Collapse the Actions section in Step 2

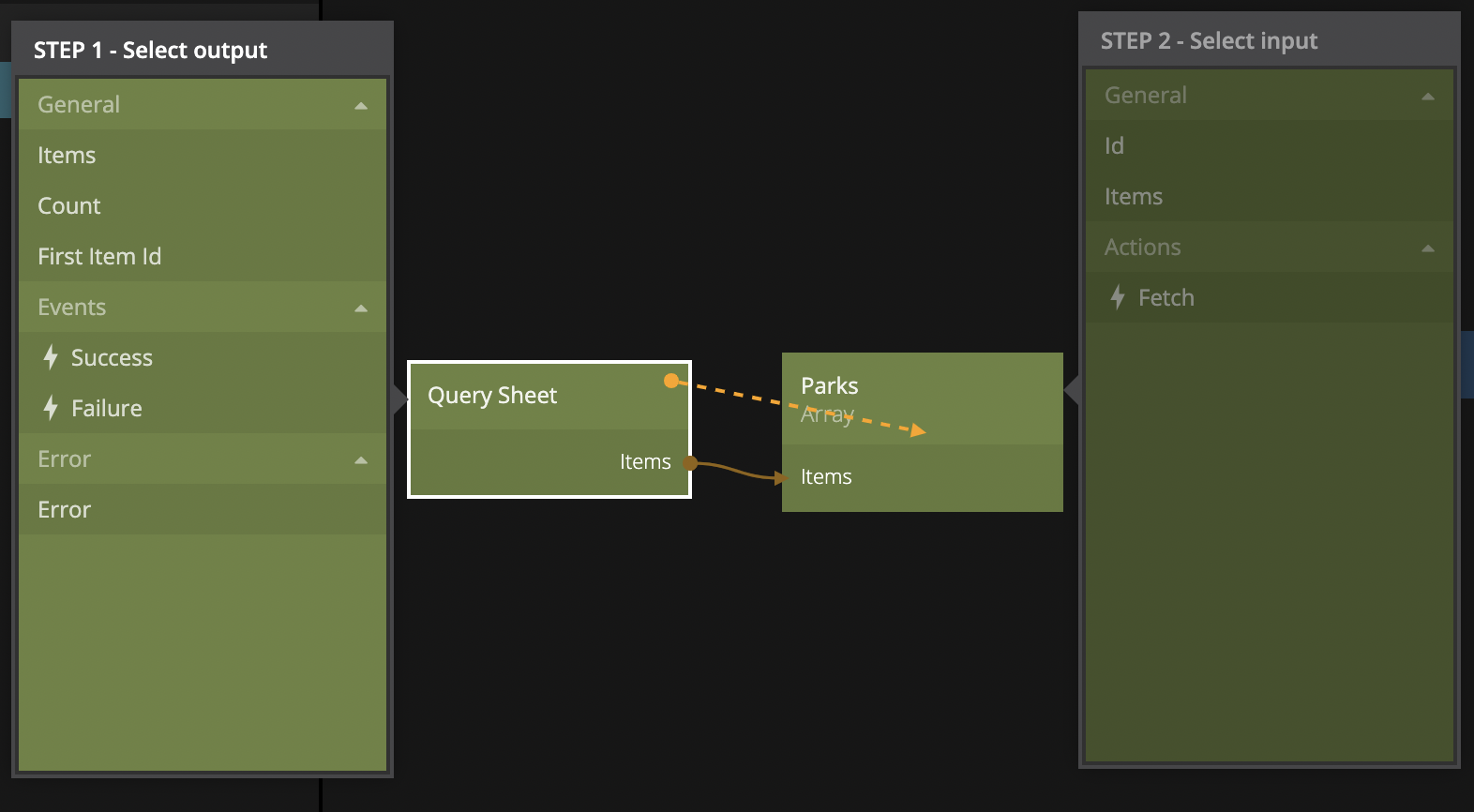[1428, 248]
